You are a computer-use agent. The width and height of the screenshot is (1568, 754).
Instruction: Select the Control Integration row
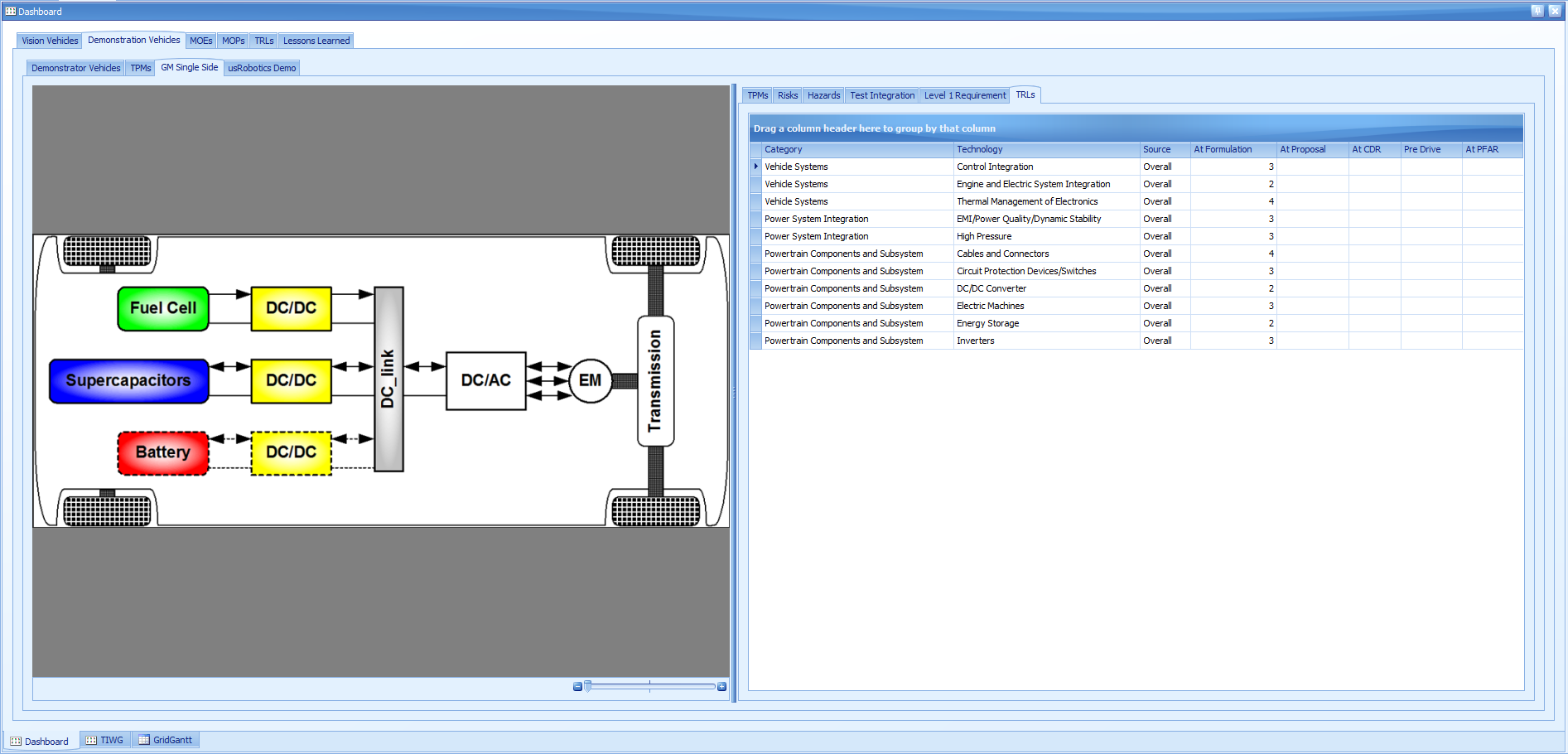tap(1136, 167)
